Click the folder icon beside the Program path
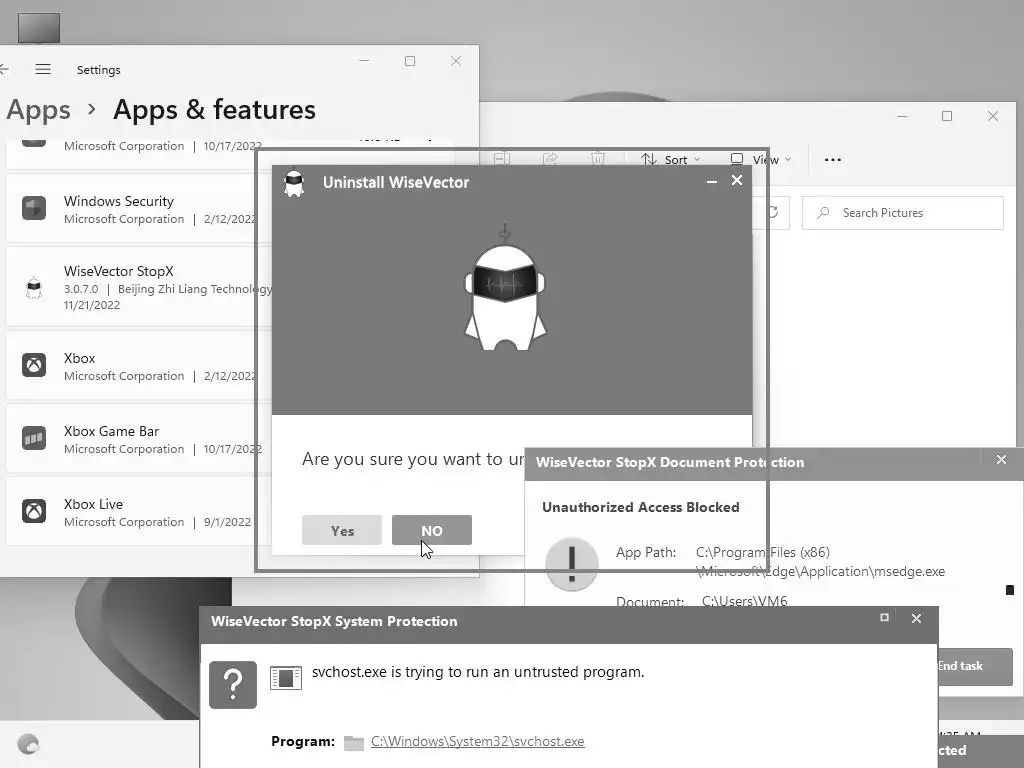Image resolution: width=1024 pixels, height=768 pixels. [x=353, y=743]
